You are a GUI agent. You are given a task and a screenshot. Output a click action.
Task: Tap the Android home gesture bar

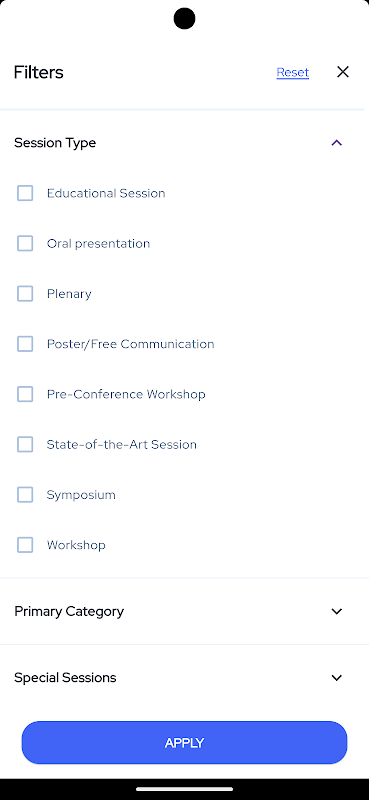pyautogui.click(x=184, y=789)
